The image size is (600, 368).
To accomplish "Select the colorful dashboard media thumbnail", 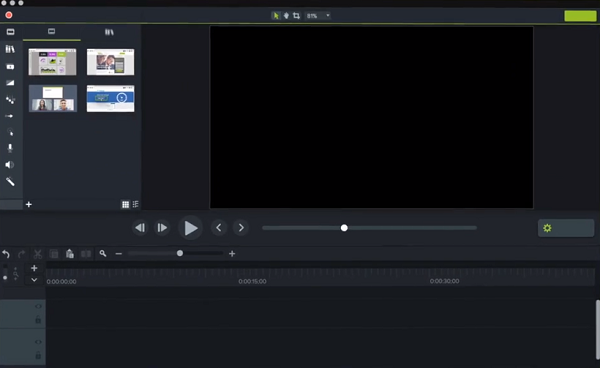I will point(52,62).
